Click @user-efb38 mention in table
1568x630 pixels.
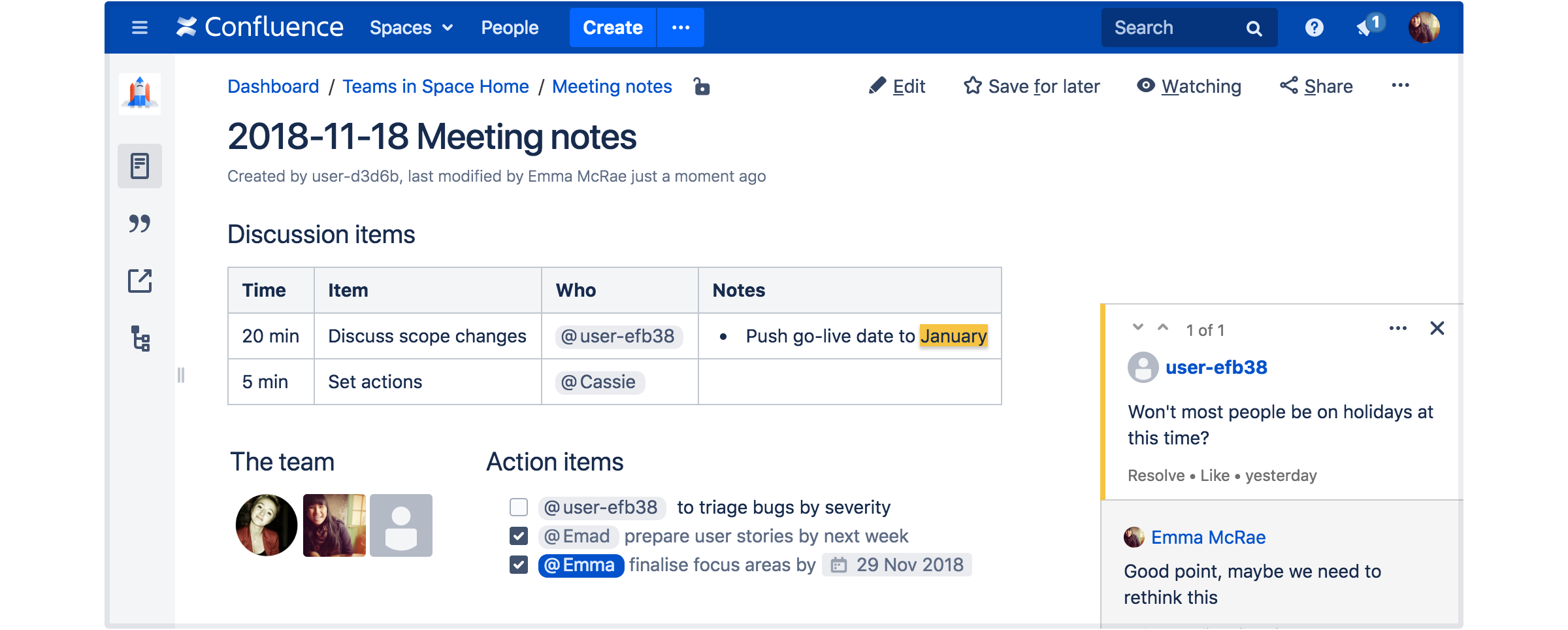click(618, 336)
